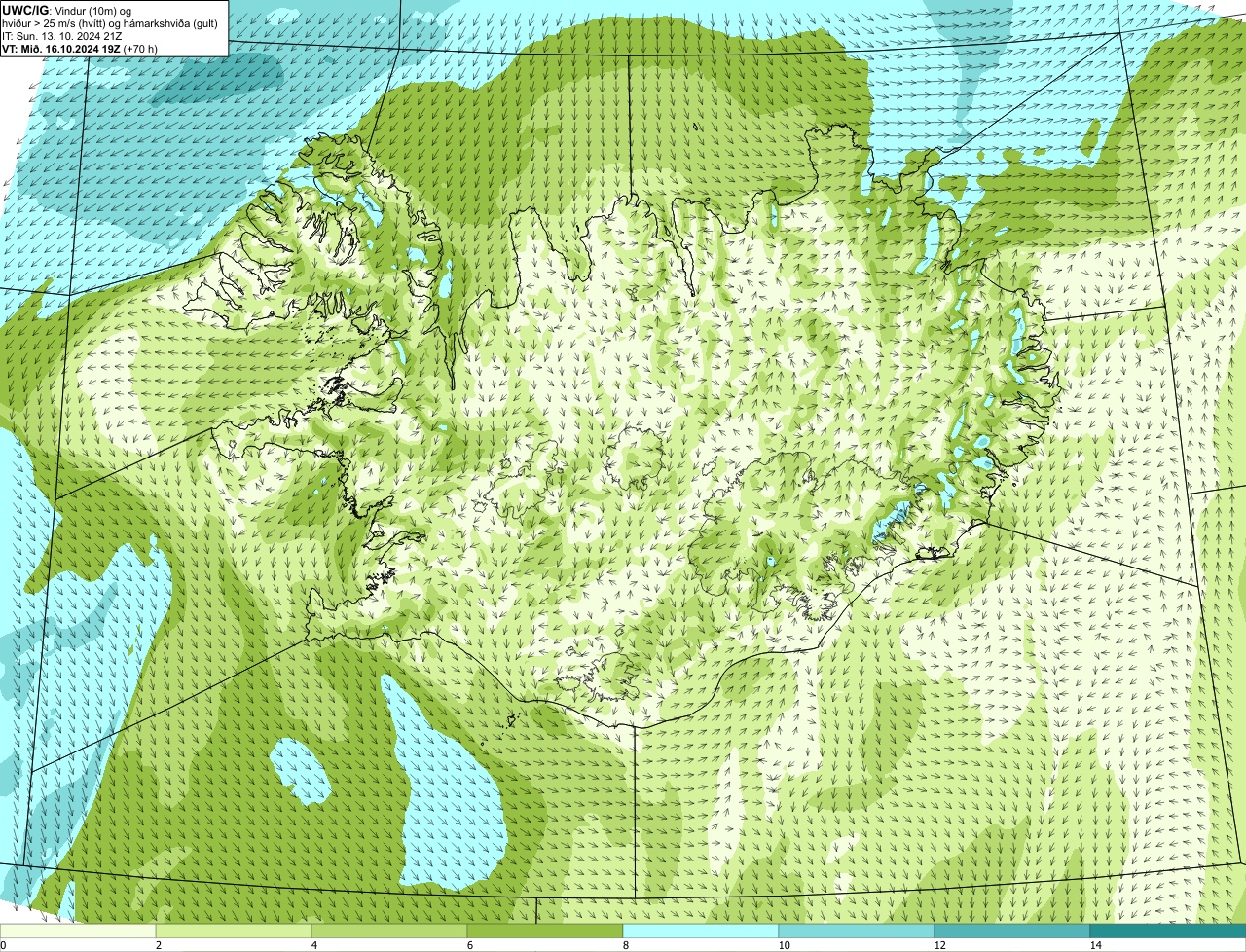Pick the 10–12 m/s turquoise legend segment
The height and width of the screenshot is (952, 1246).
[857, 931]
